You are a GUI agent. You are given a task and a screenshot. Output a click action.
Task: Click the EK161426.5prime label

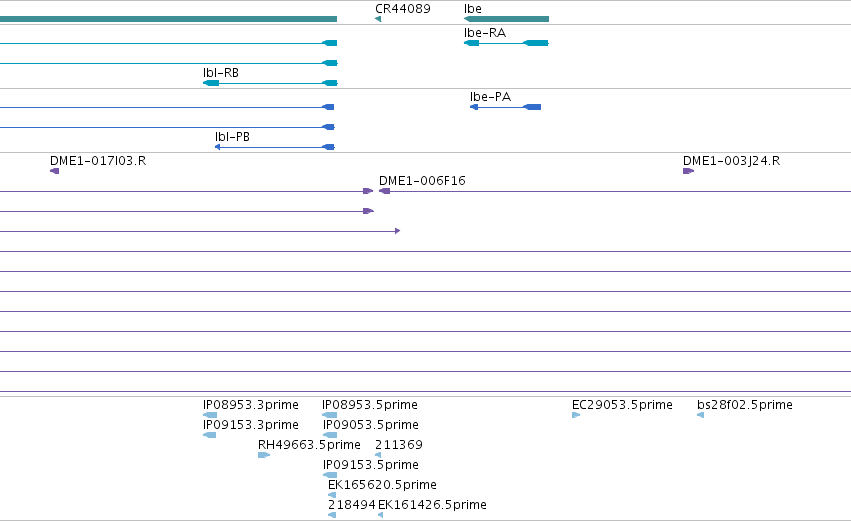(x=432, y=505)
